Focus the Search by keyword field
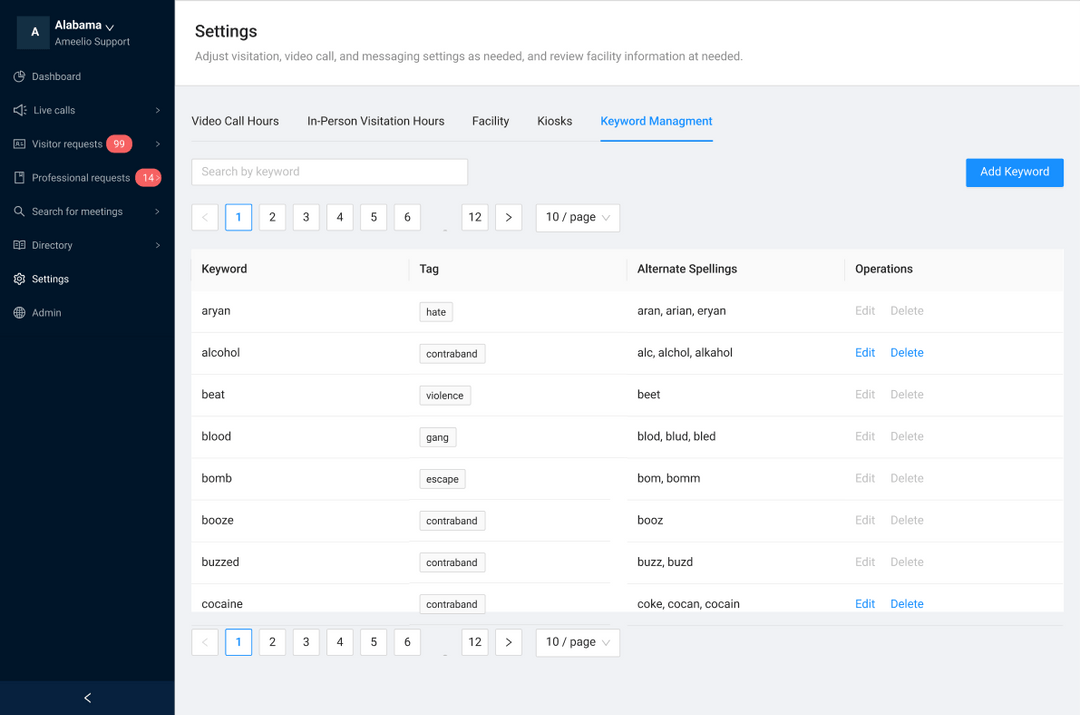This screenshot has height=715, width=1080. point(329,172)
